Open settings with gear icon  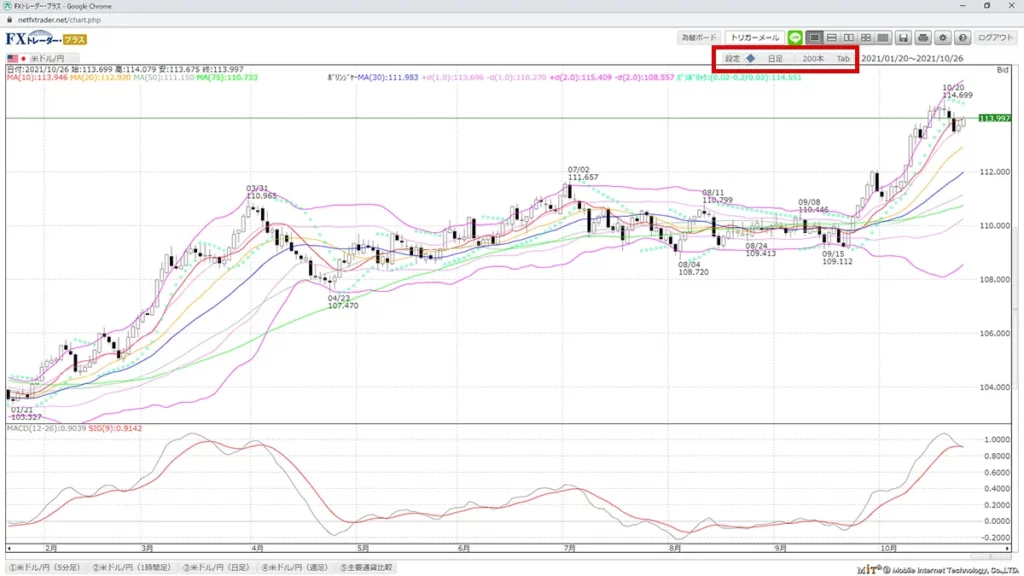(x=942, y=38)
